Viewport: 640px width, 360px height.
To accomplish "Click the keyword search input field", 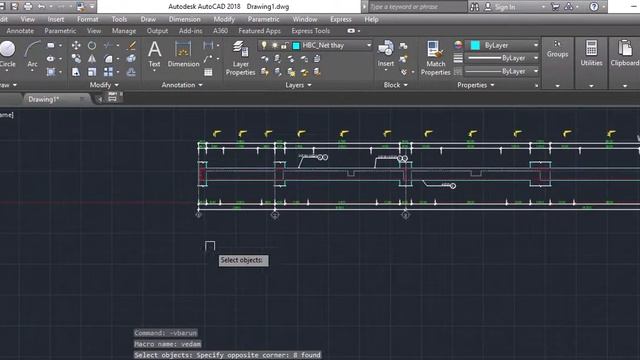I will click(417, 7).
